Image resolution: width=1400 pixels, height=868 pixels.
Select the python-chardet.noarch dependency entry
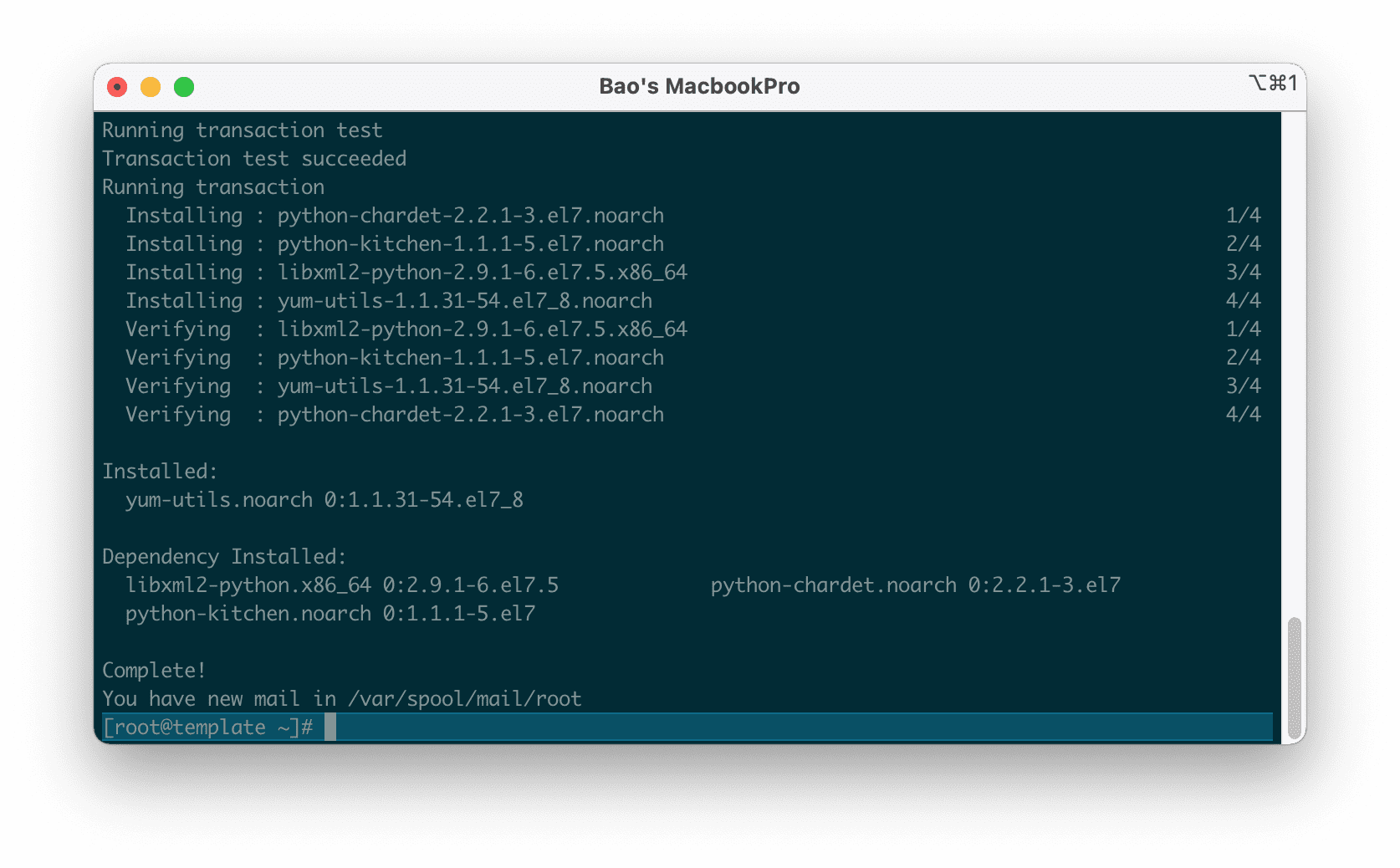coord(915,585)
